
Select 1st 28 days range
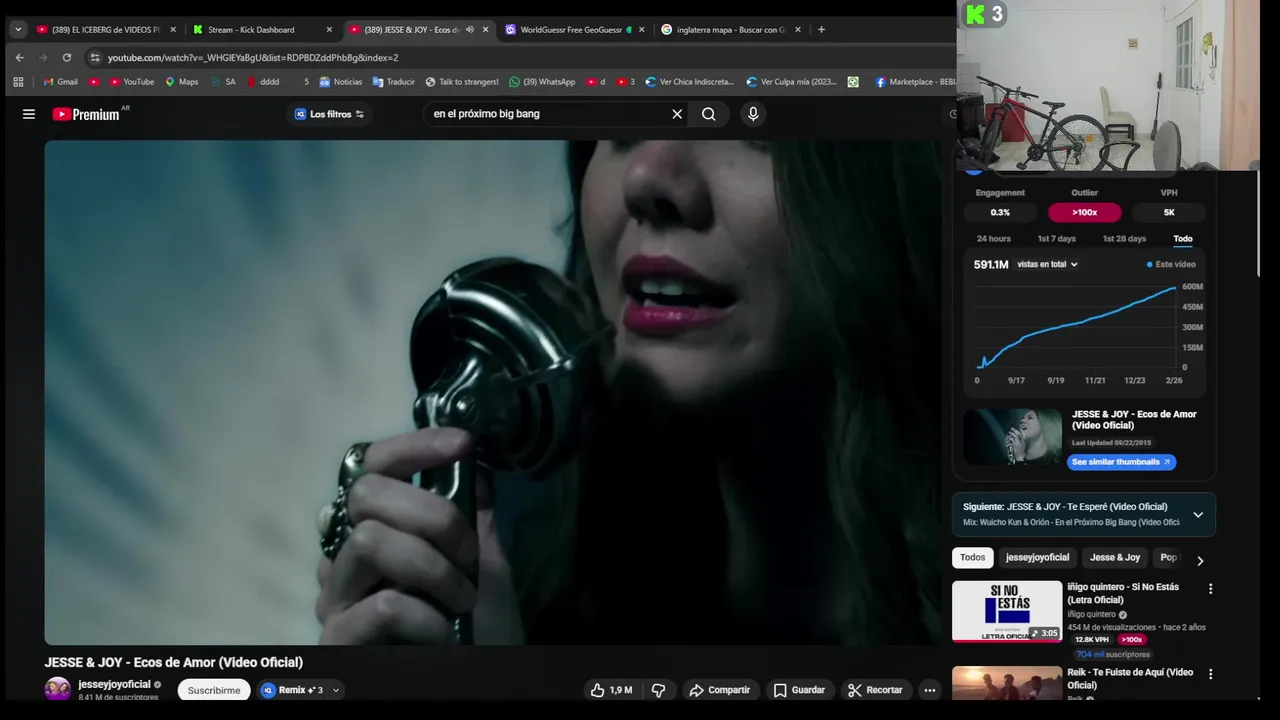point(1124,239)
